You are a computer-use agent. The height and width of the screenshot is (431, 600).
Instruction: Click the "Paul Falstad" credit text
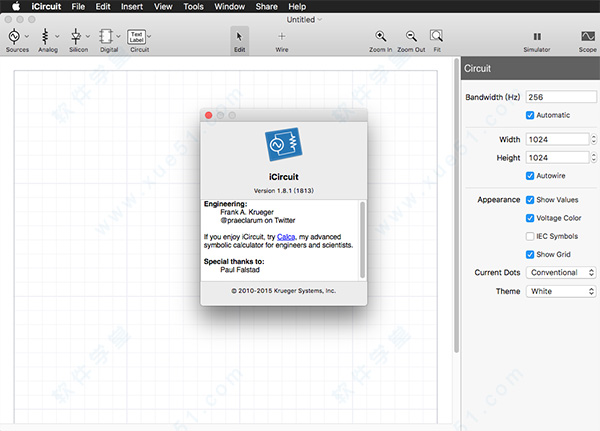tap(240, 270)
